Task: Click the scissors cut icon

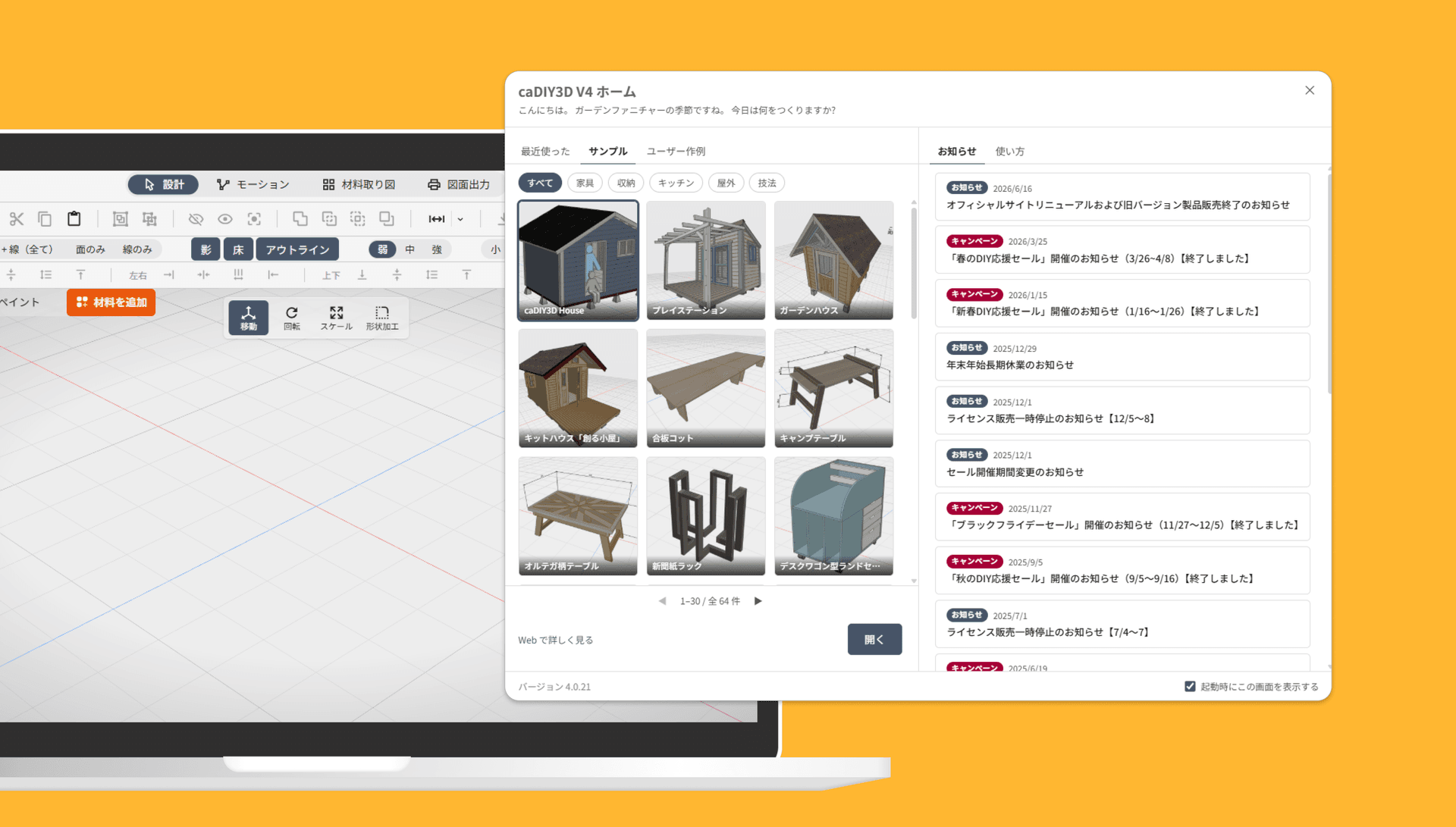Action: click(17, 219)
